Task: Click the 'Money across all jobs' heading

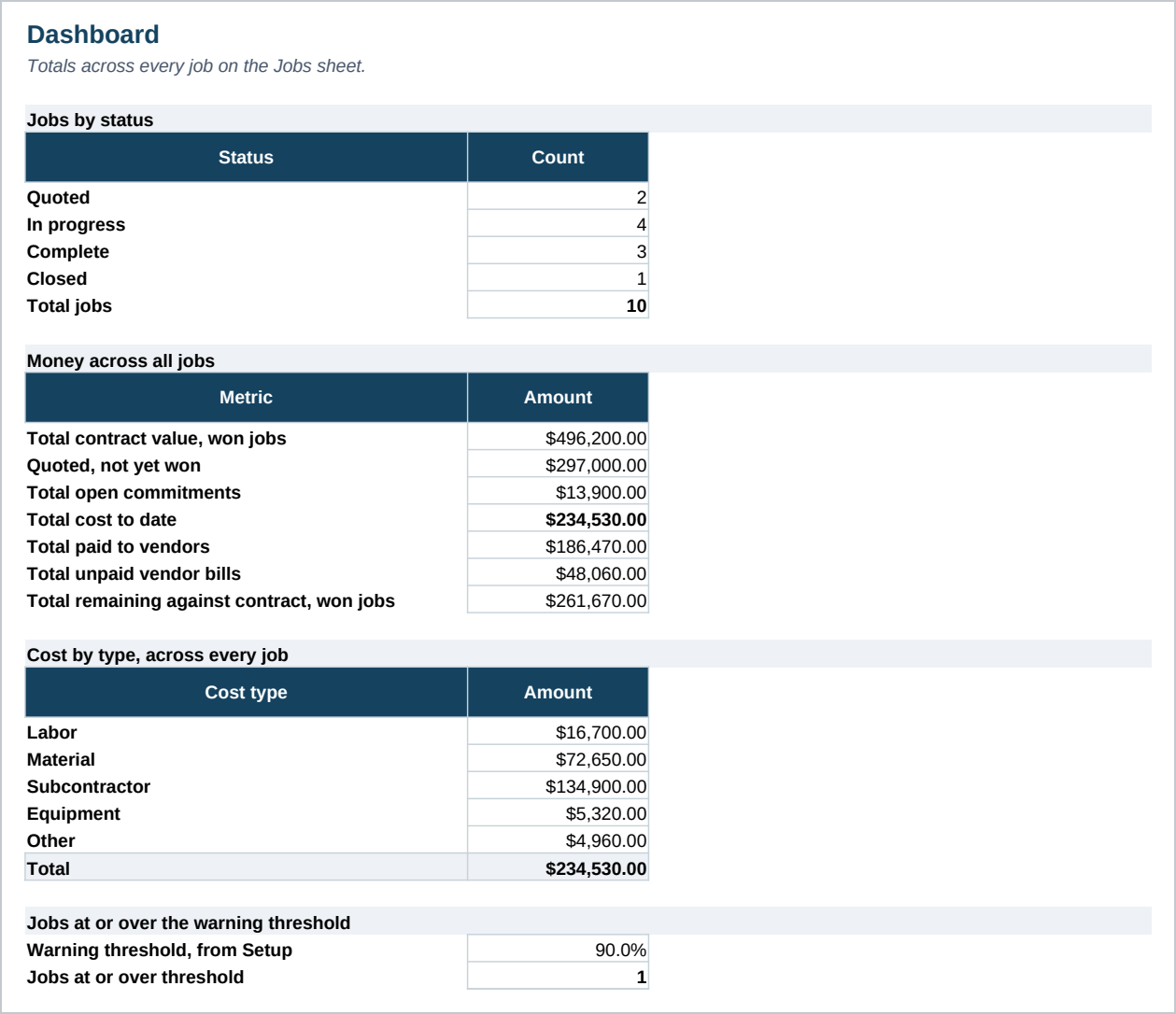Action: point(120,360)
